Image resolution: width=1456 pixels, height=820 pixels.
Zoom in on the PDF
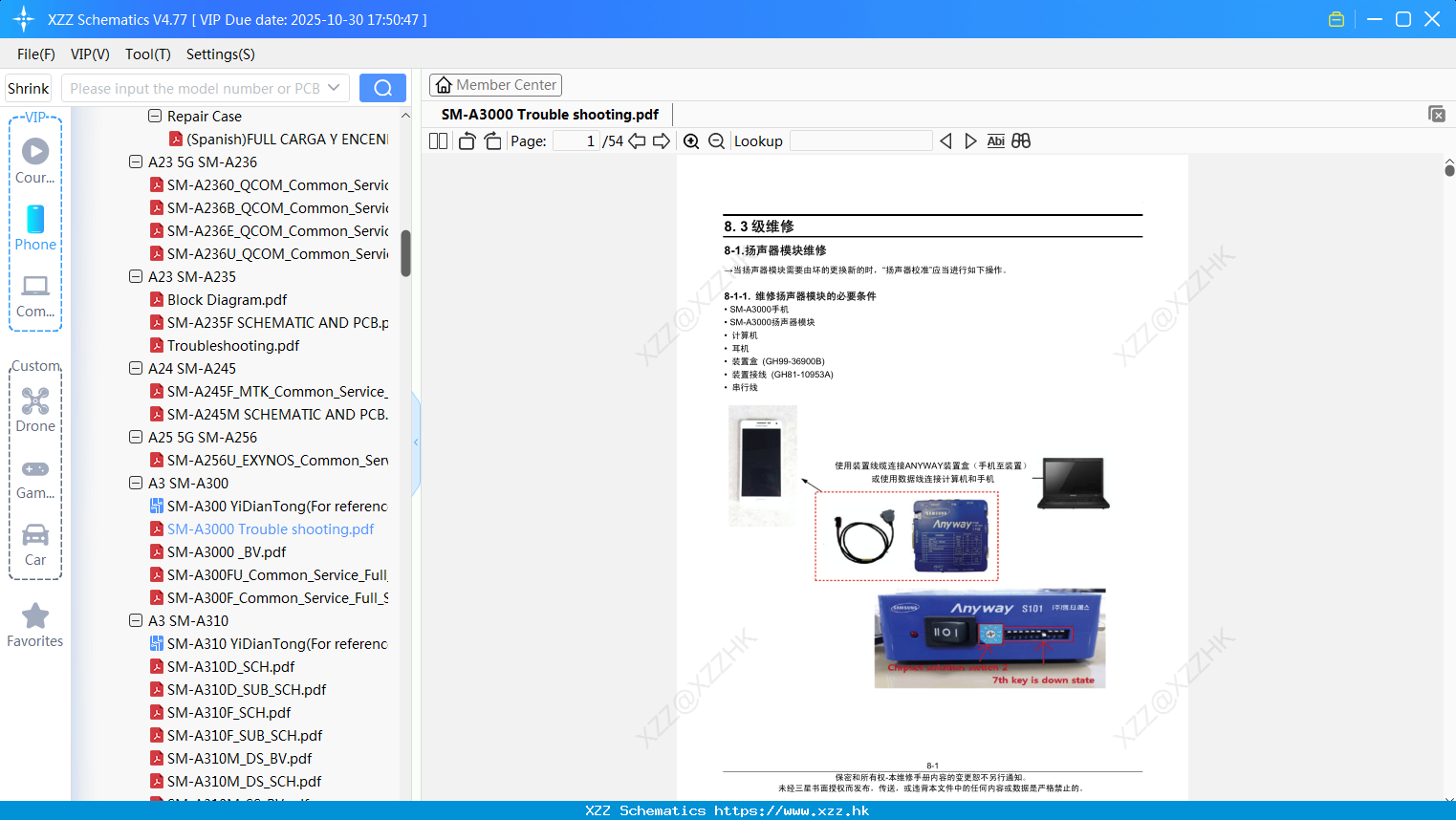pyautogui.click(x=691, y=141)
